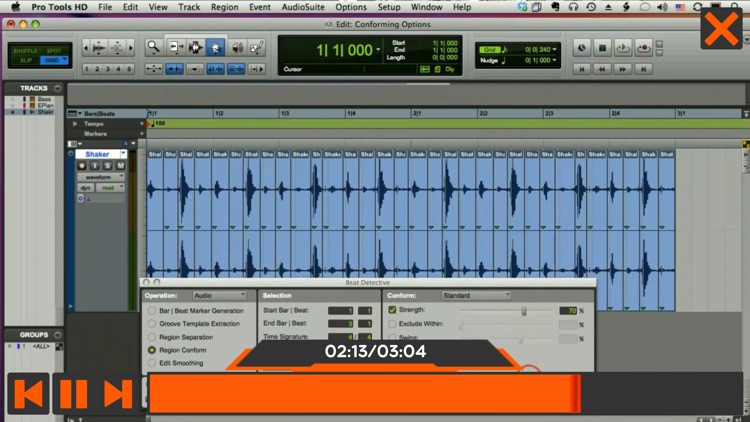Select the Scrubber speaker tool
The height and width of the screenshot is (422, 750).
click(x=237, y=47)
